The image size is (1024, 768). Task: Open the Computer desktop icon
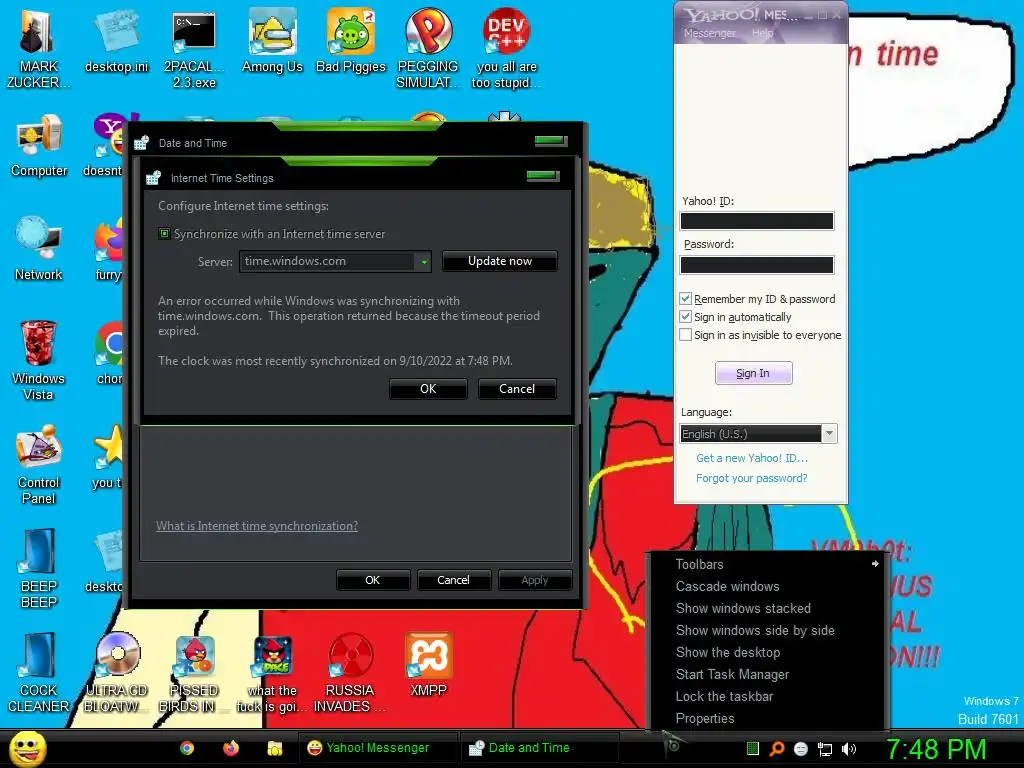pos(39,146)
